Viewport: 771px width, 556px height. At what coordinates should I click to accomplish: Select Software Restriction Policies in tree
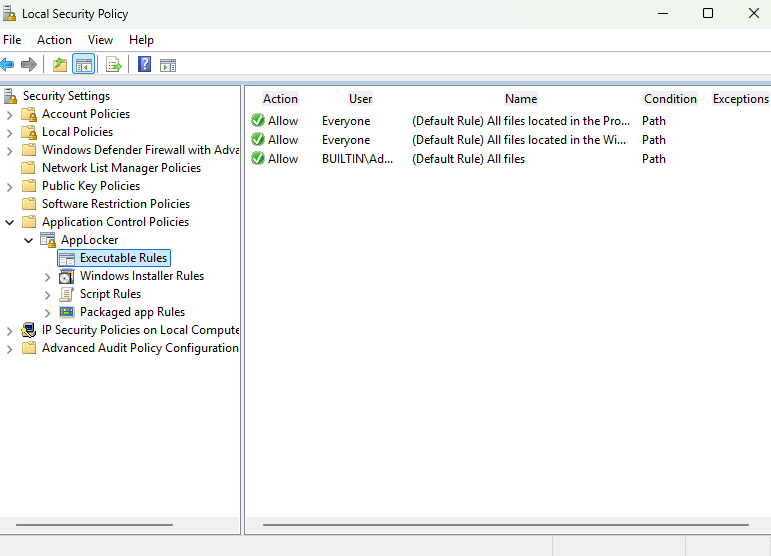click(x=115, y=204)
